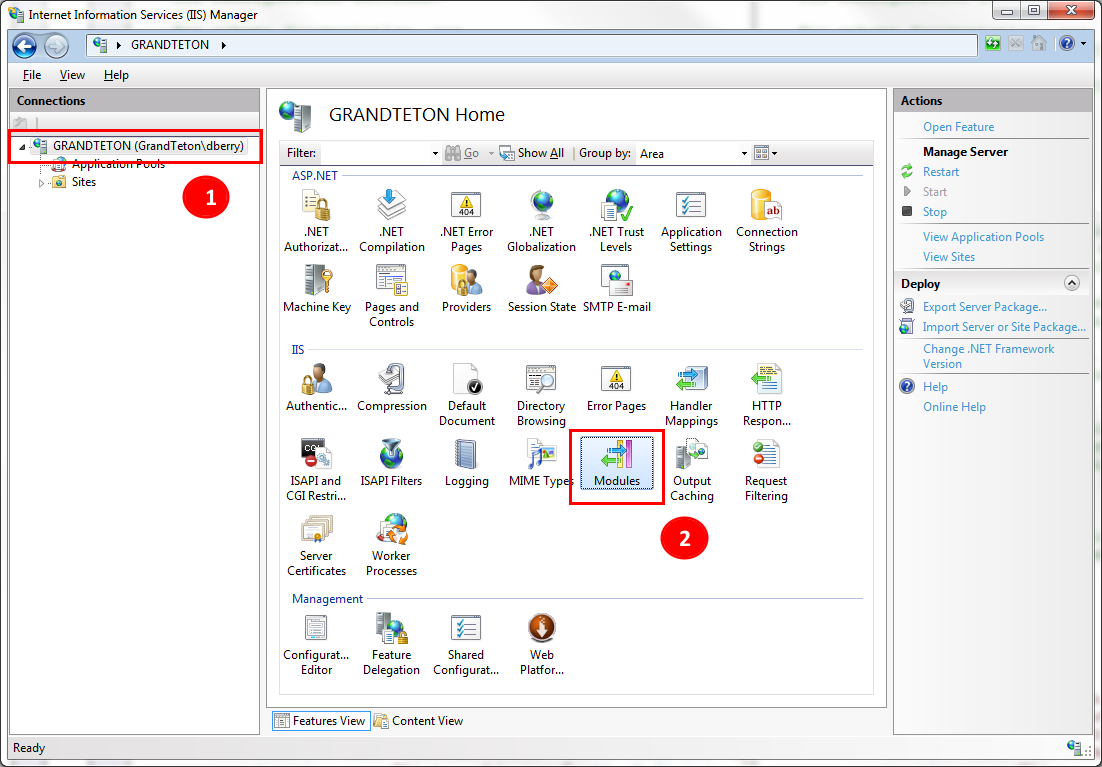Image resolution: width=1102 pixels, height=767 pixels.
Task: Open the View menu
Action: coord(71,75)
